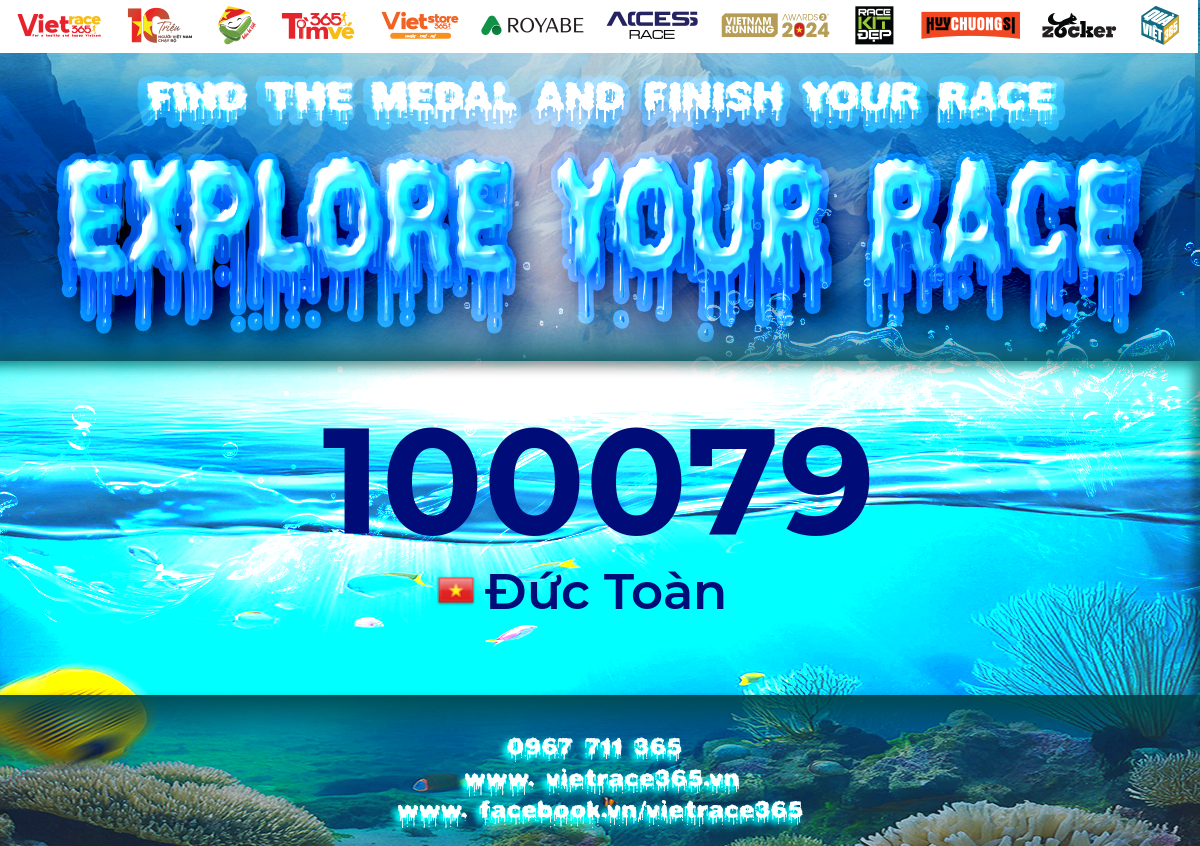Screen dimensions: 1200x846
Task: Open Vietnam Running Awards 2024 logo
Action: [x=776, y=25]
